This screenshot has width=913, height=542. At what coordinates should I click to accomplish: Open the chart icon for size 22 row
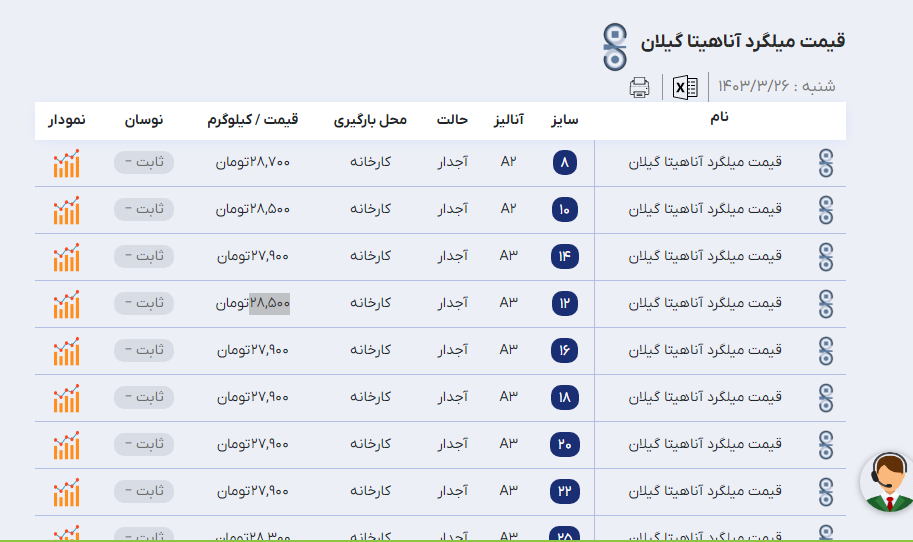[66, 492]
